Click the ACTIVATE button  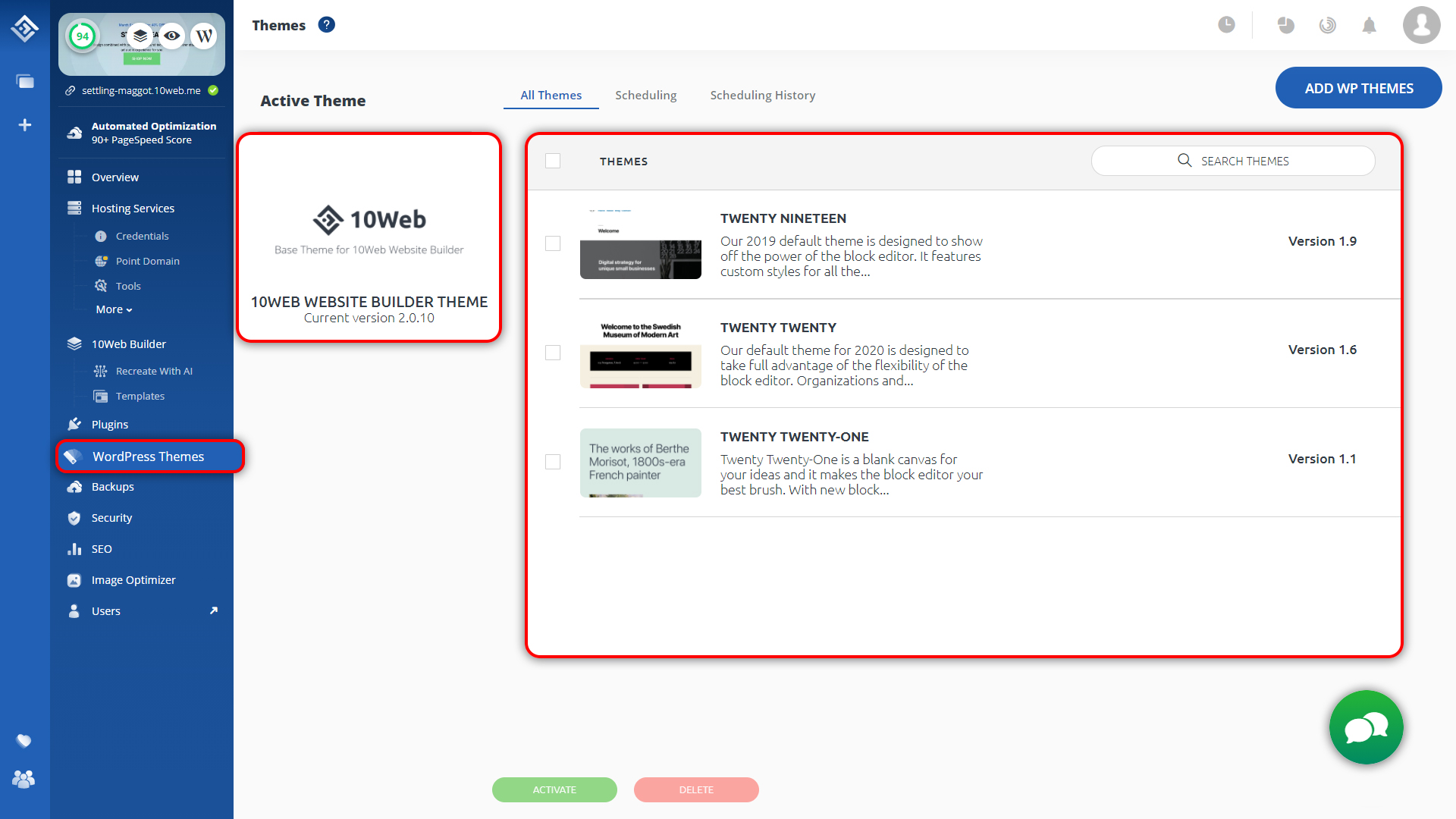pyautogui.click(x=554, y=789)
